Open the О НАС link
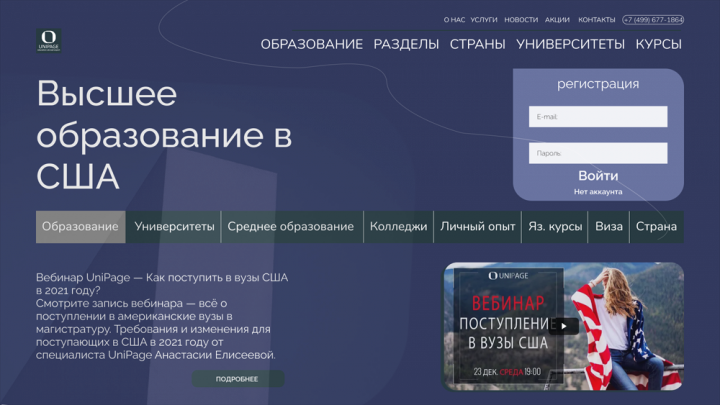 [454, 20]
